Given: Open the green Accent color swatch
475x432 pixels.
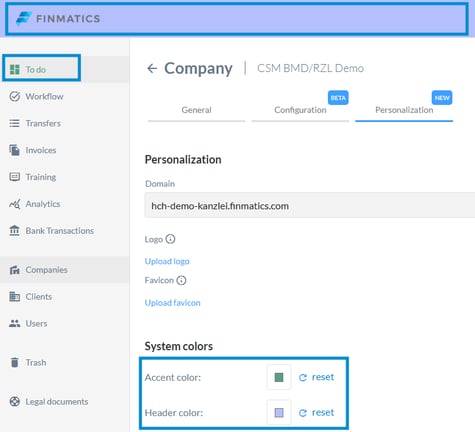Looking at the screenshot, I should (x=279, y=377).
